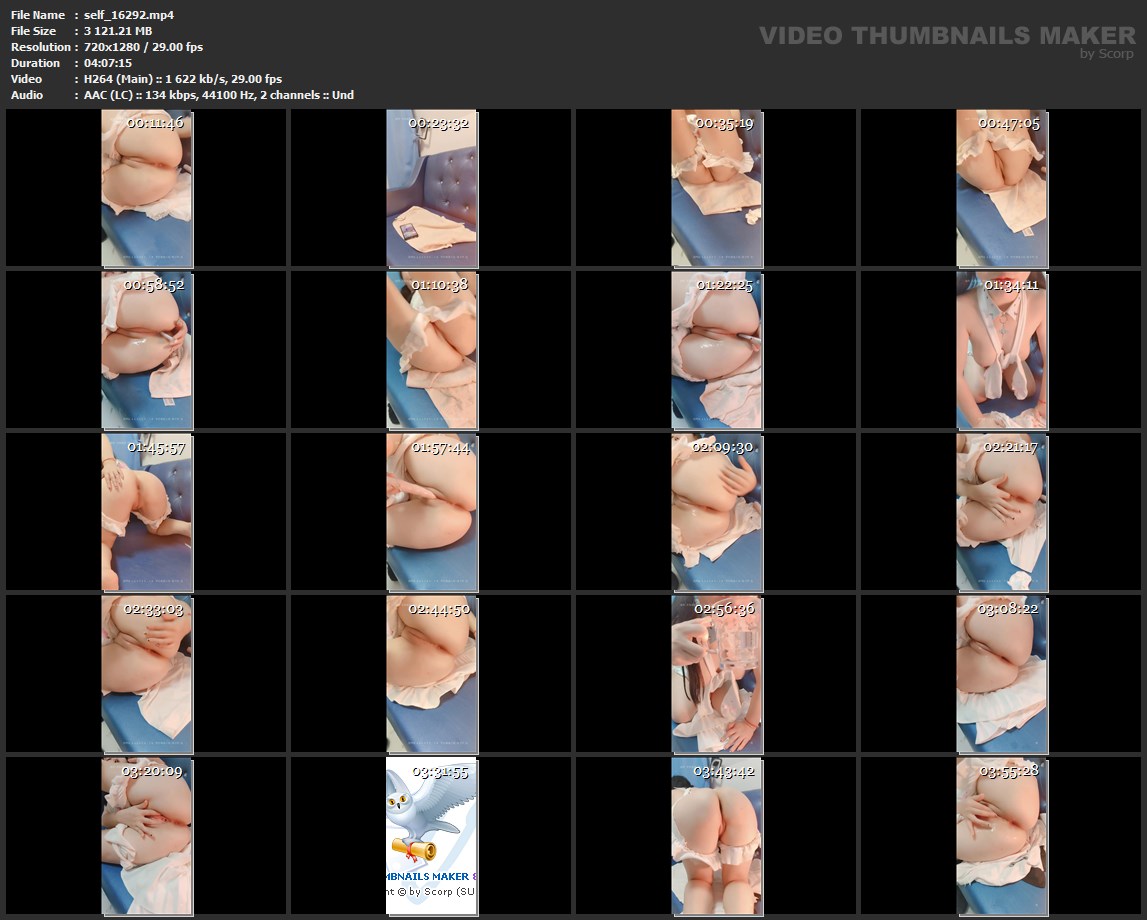Open the thumbnail at timestamp 01:45:57
Image resolution: width=1147 pixels, height=920 pixels.
tap(147, 512)
